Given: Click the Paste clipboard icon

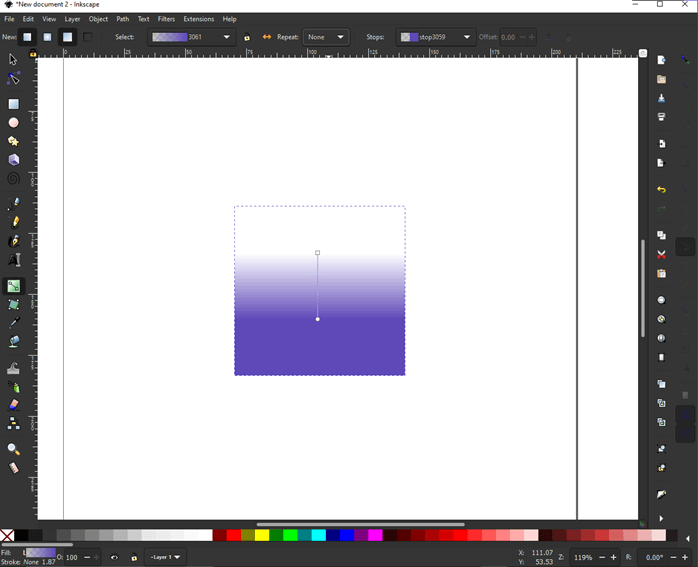Looking at the screenshot, I should point(661,273).
